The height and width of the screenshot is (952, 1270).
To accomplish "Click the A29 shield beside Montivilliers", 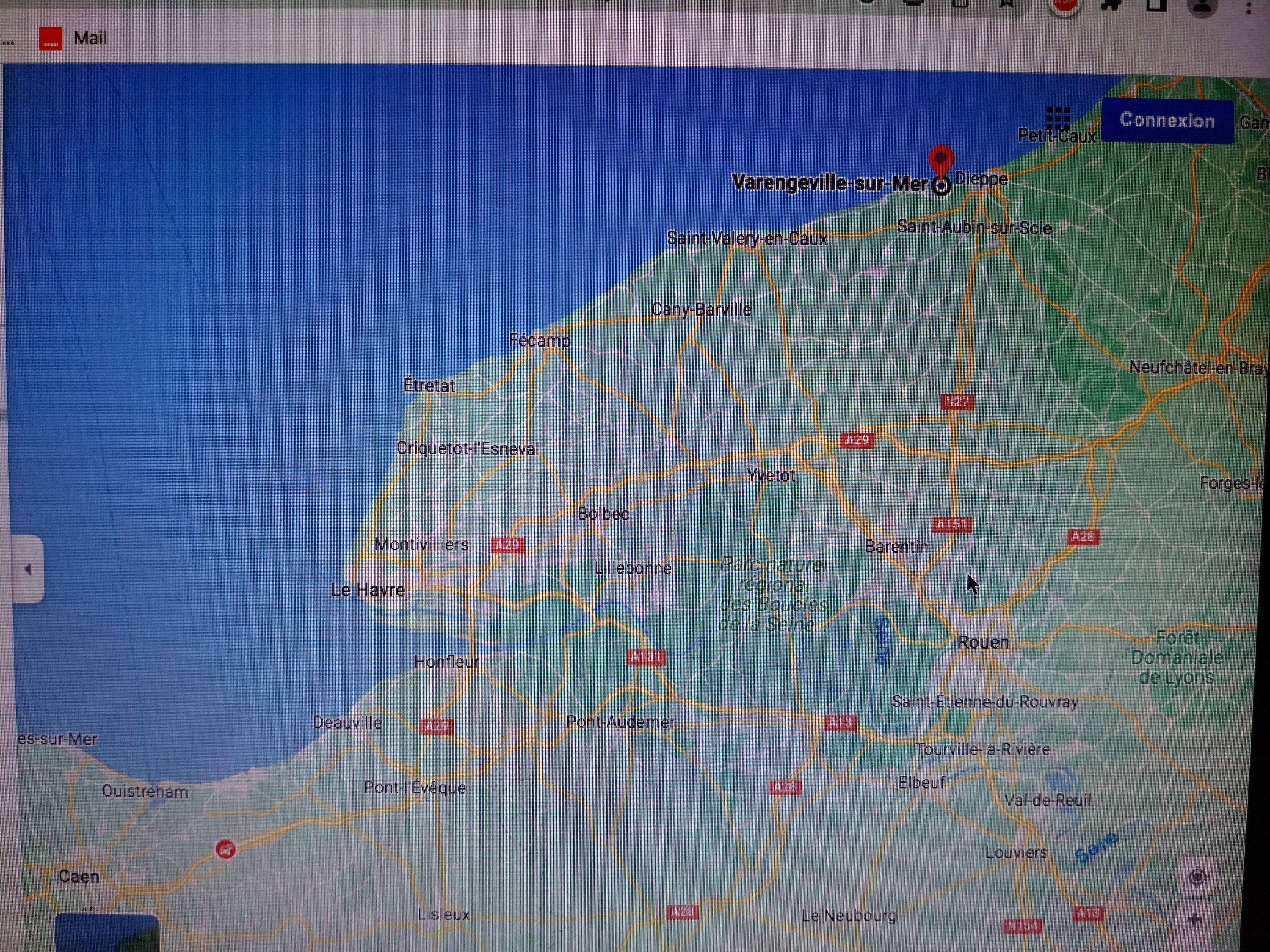I will (508, 545).
